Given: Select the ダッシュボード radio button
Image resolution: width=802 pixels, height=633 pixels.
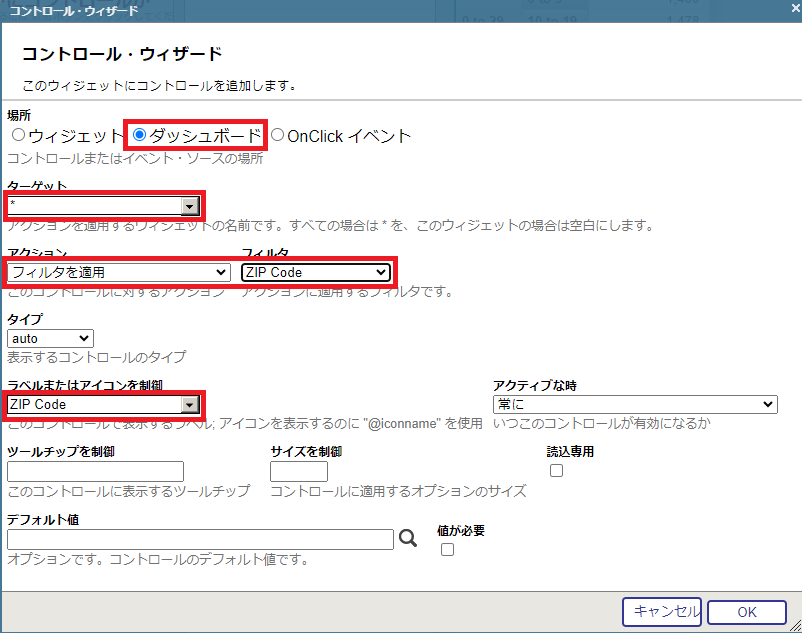Looking at the screenshot, I should 140,134.
